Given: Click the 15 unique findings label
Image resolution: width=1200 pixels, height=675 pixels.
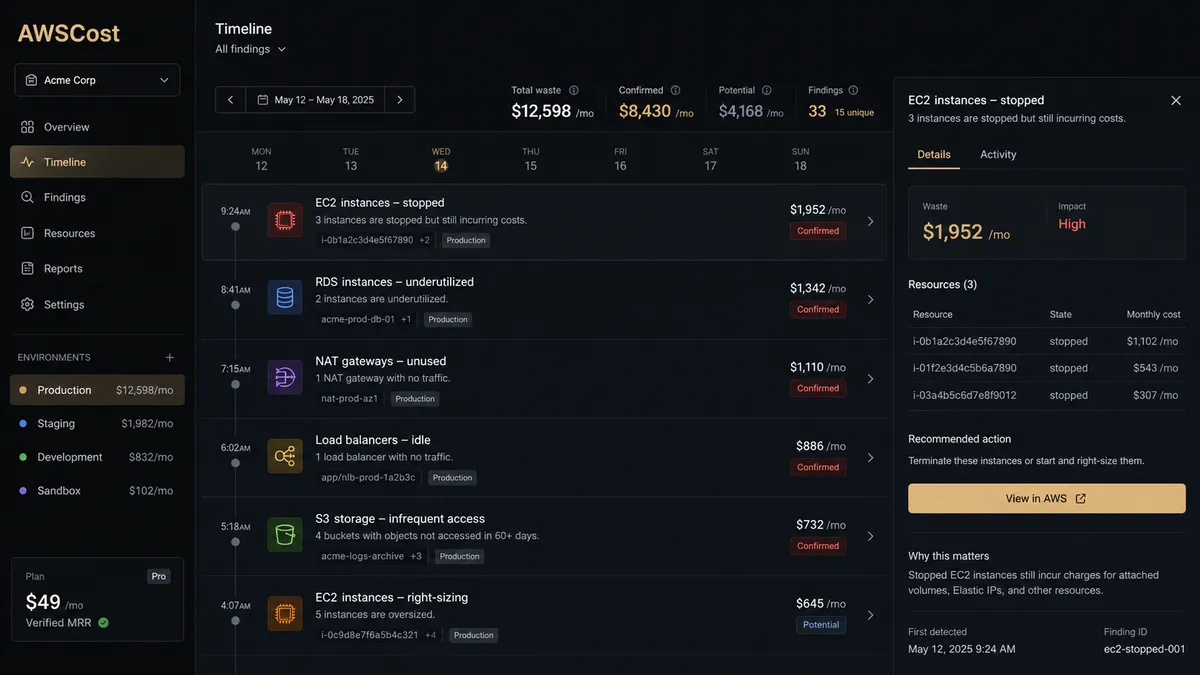Looking at the screenshot, I should [854, 113].
